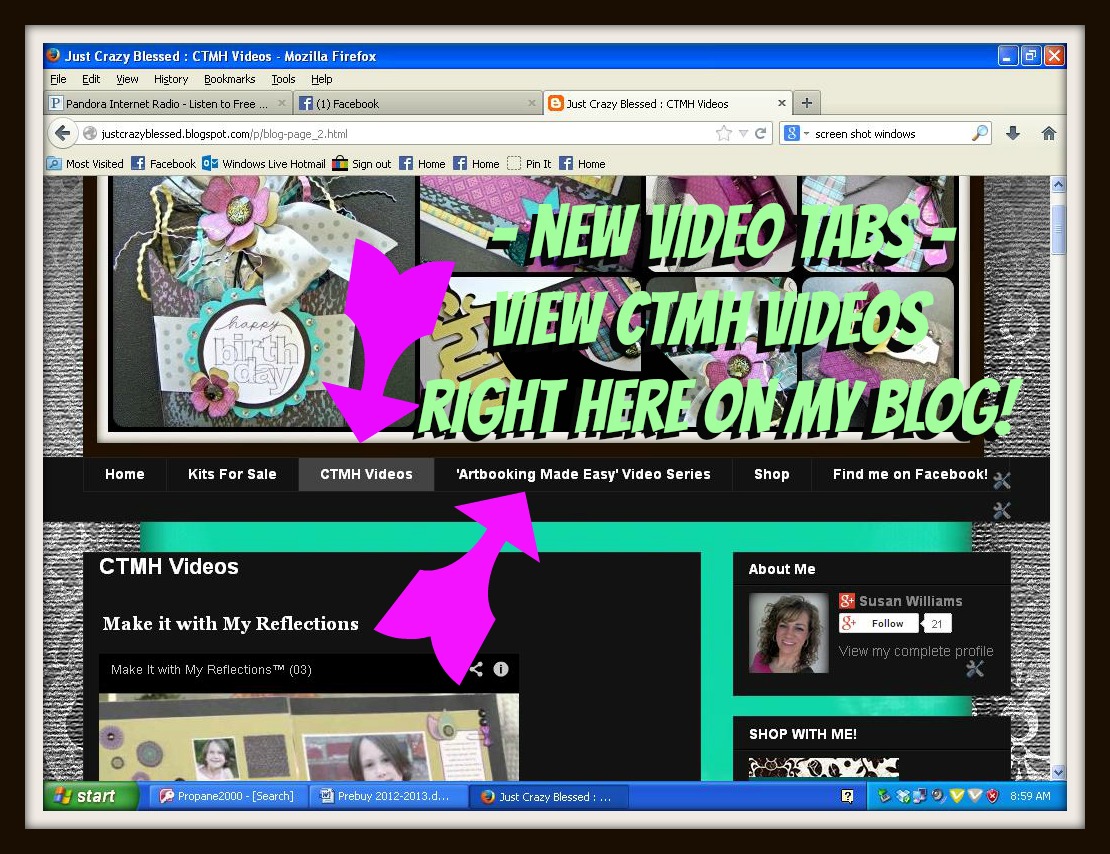The height and width of the screenshot is (854, 1110).
Task: Click the Google+ icon beside Susan Williams
Action: [x=847, y=601]
